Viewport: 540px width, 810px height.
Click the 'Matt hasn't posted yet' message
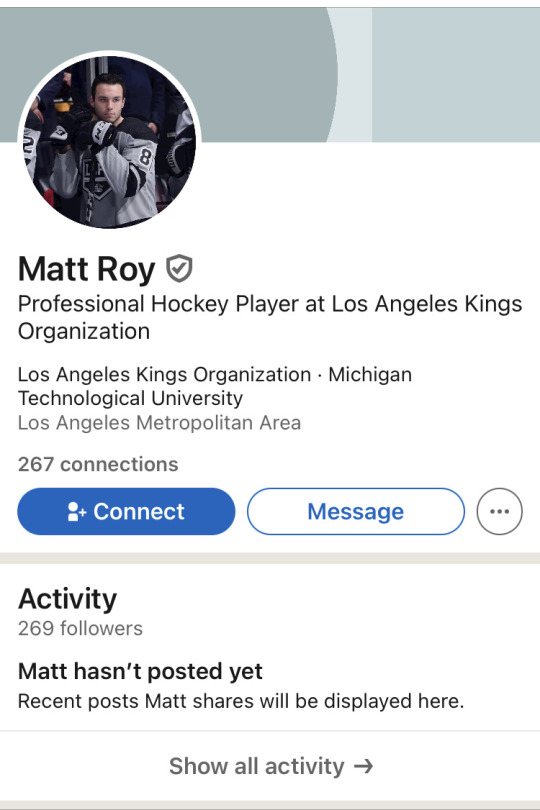140,672
